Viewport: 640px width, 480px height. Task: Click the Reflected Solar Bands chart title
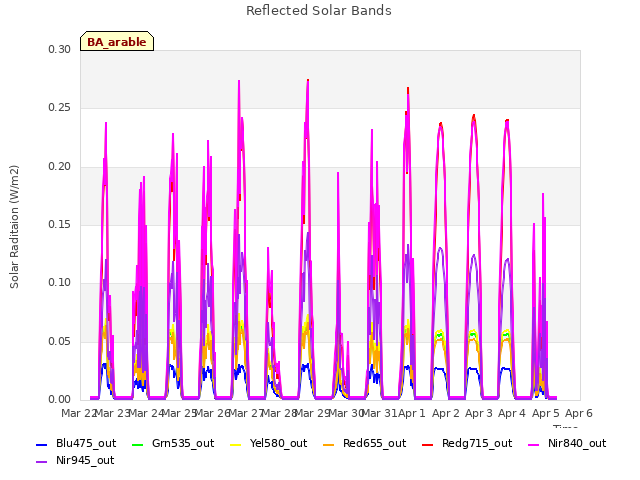(x=319, y=11)
